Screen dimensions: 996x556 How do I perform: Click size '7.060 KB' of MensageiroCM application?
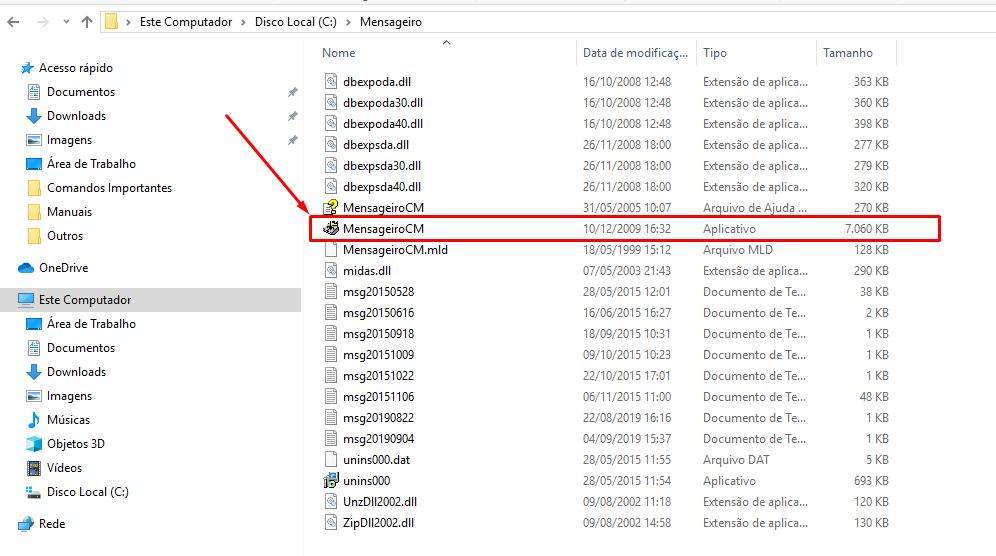click(866, 229)
